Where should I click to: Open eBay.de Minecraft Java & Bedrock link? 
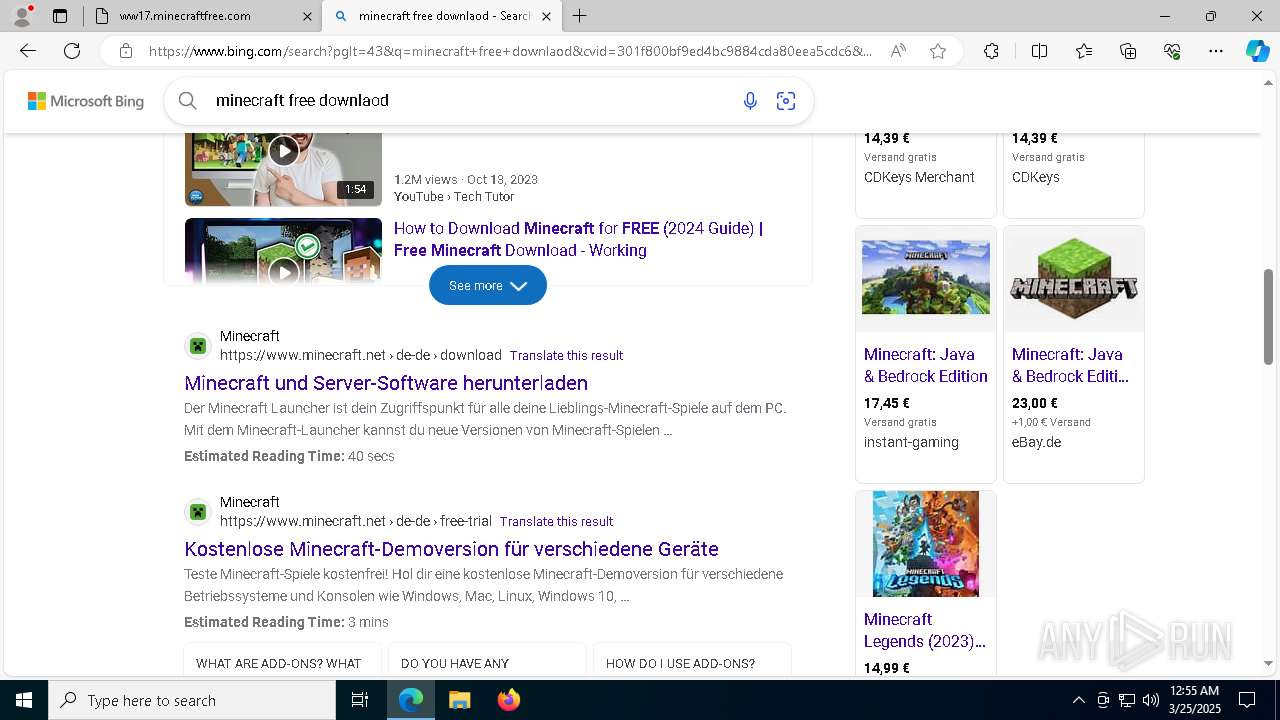pos(1070,365)
